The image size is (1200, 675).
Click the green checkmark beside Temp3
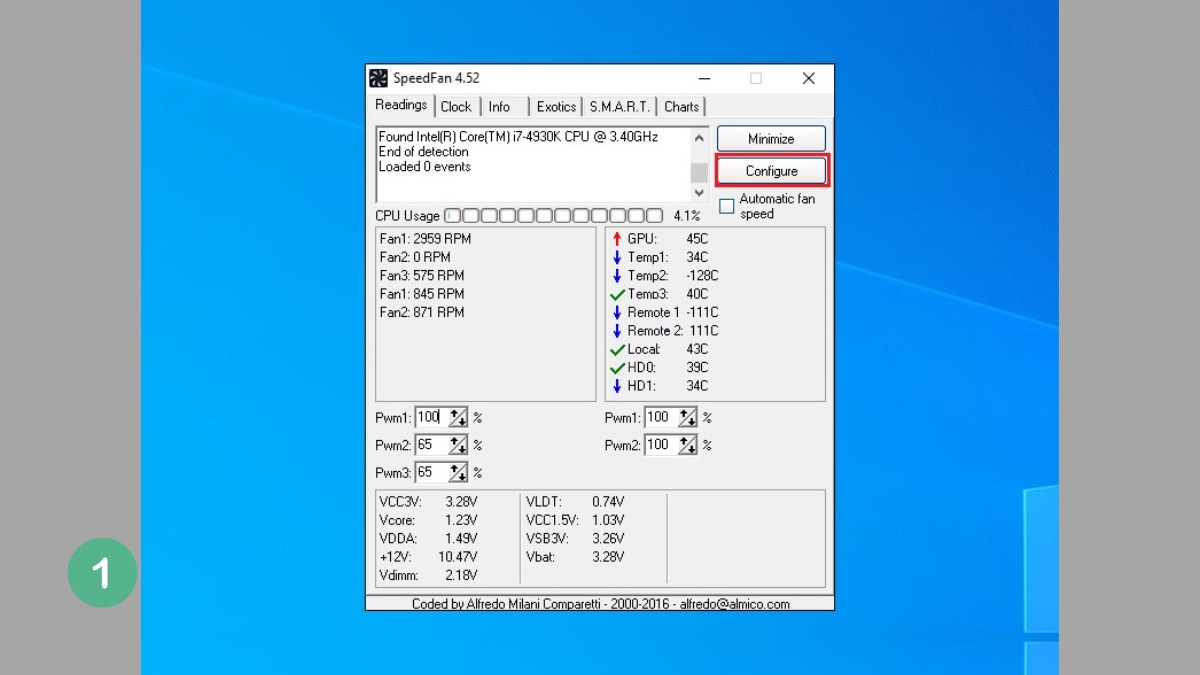[617, 294]
